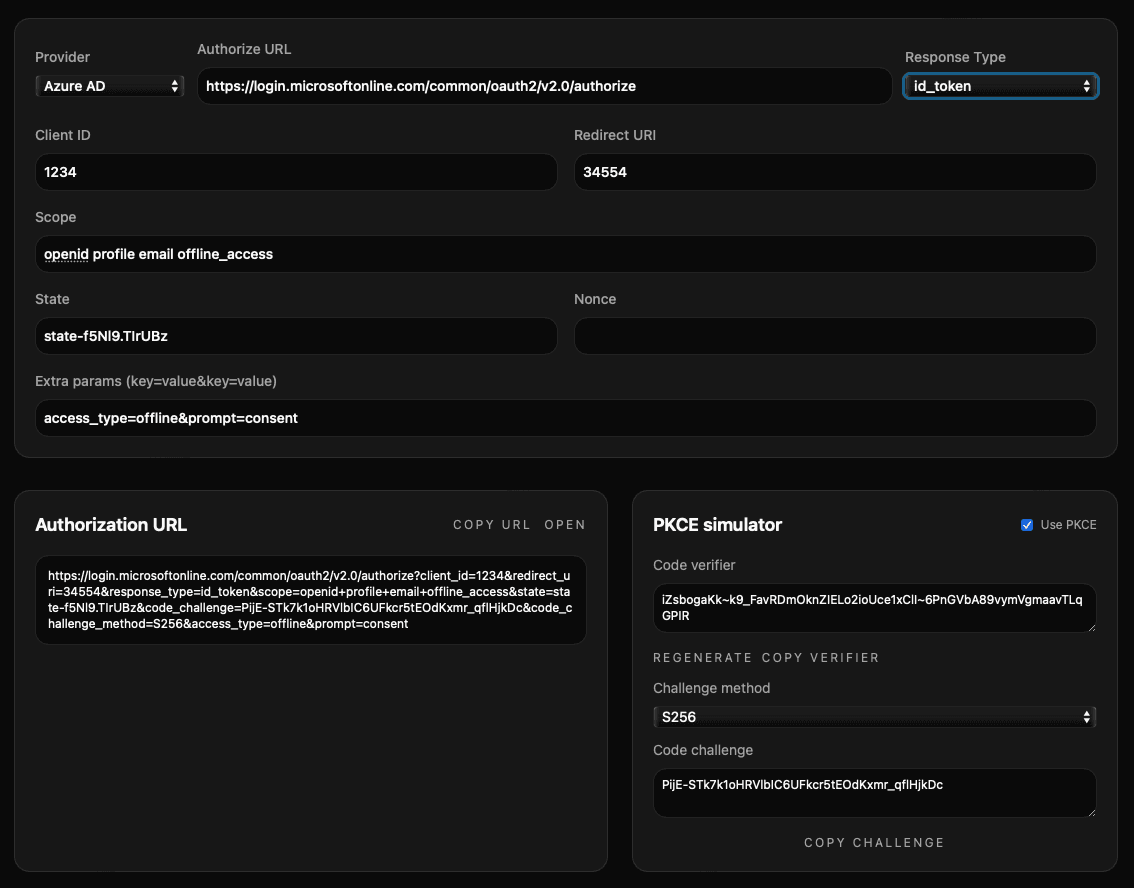Click COPY VERIFIER in the PKCE simulator

[824, 657]
